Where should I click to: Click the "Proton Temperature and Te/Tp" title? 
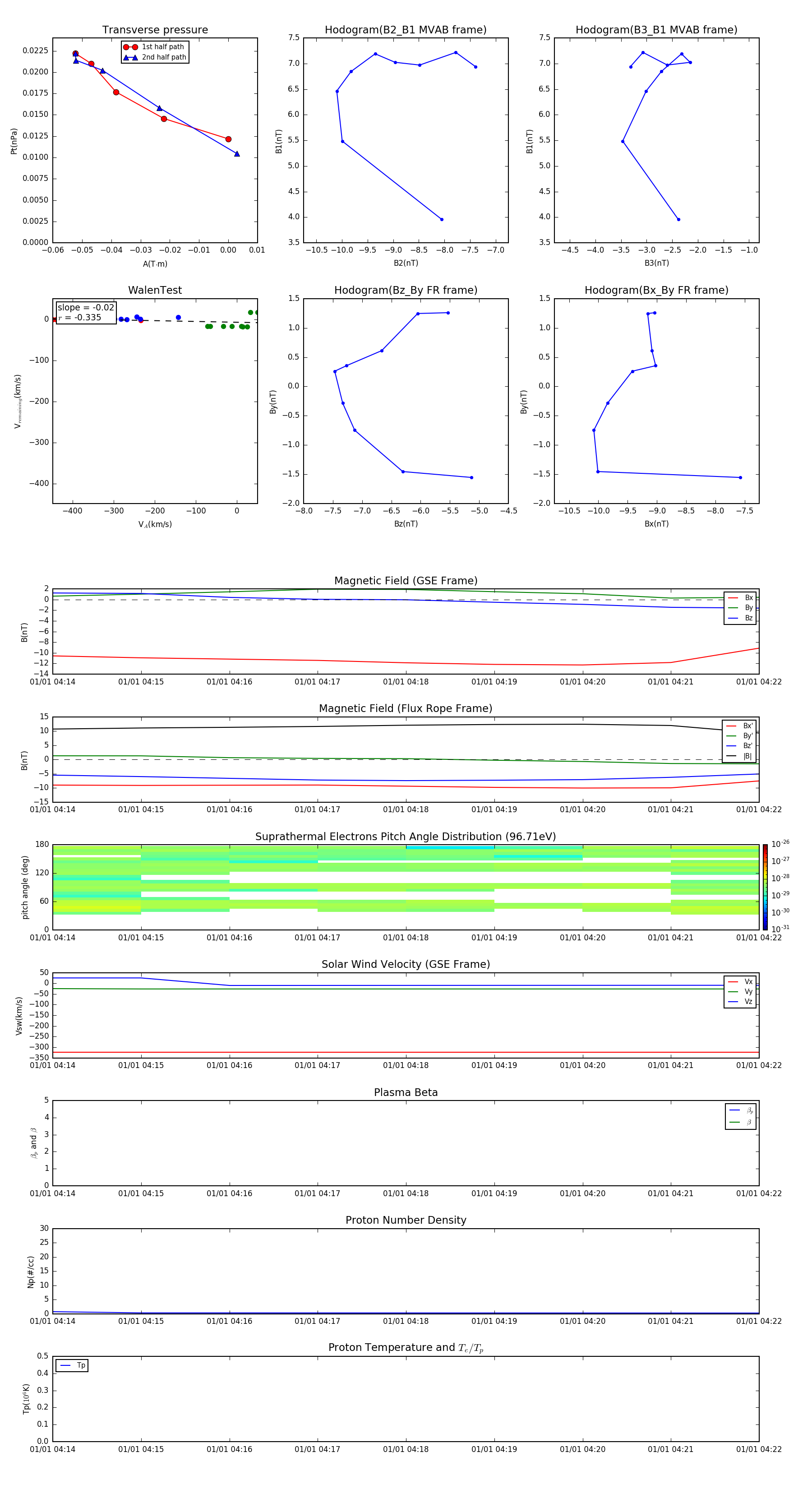406,1347
